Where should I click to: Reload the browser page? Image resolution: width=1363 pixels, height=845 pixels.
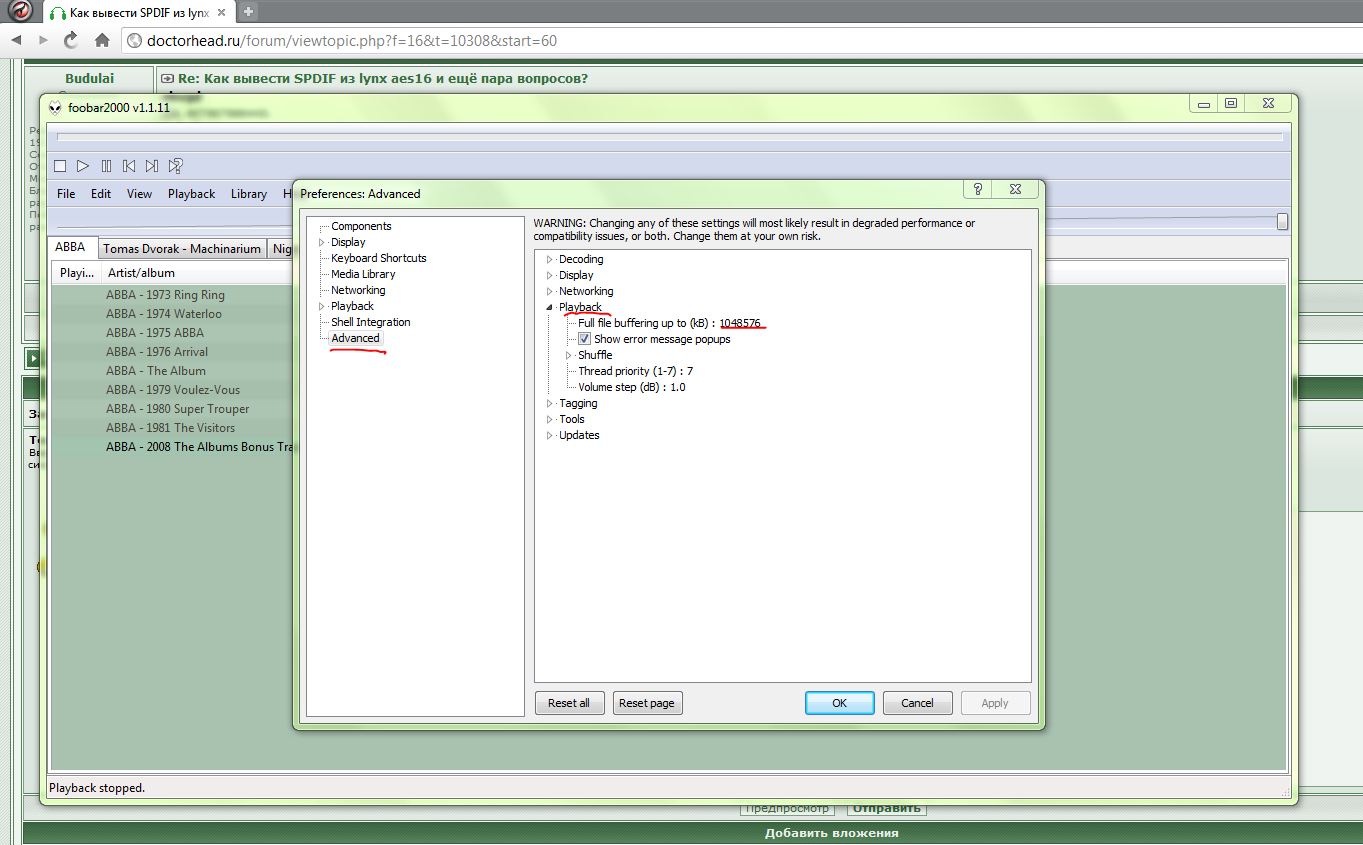click(x=71, y=41)
